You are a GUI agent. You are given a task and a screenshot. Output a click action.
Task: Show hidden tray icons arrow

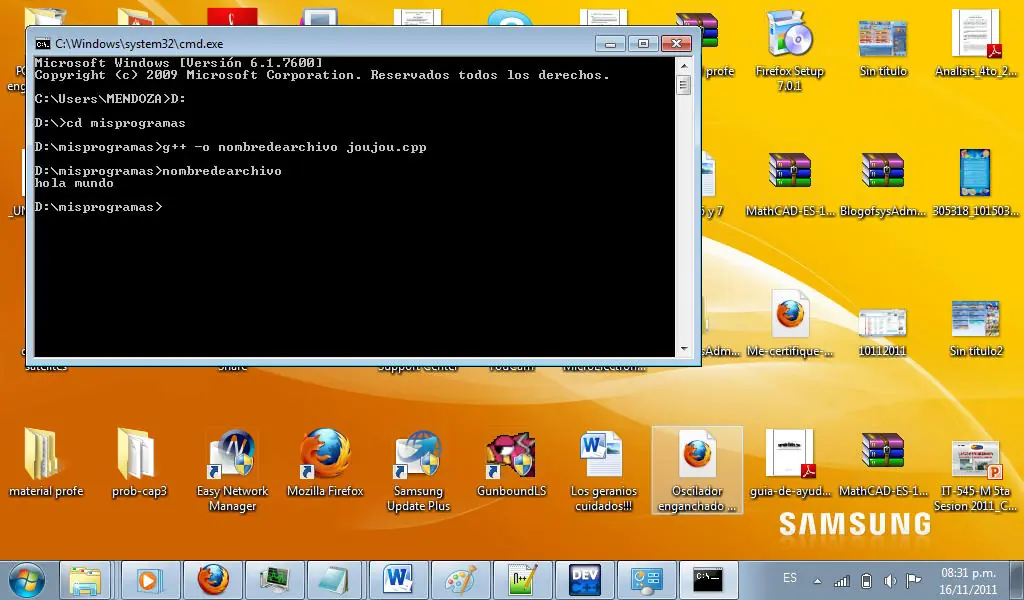coord(817,580)
